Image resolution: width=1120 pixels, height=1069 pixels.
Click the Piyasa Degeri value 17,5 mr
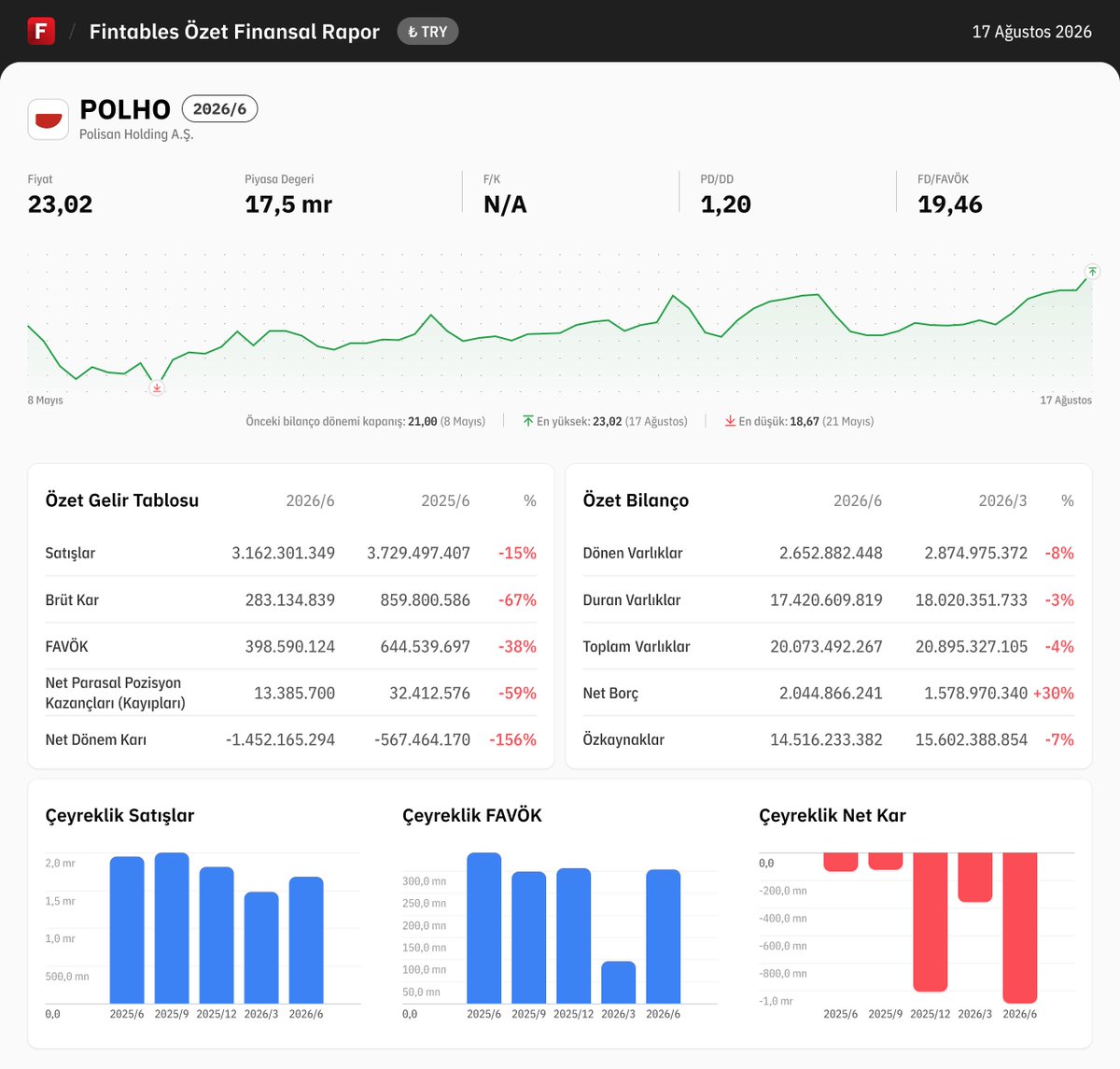[x=288, y=204]
